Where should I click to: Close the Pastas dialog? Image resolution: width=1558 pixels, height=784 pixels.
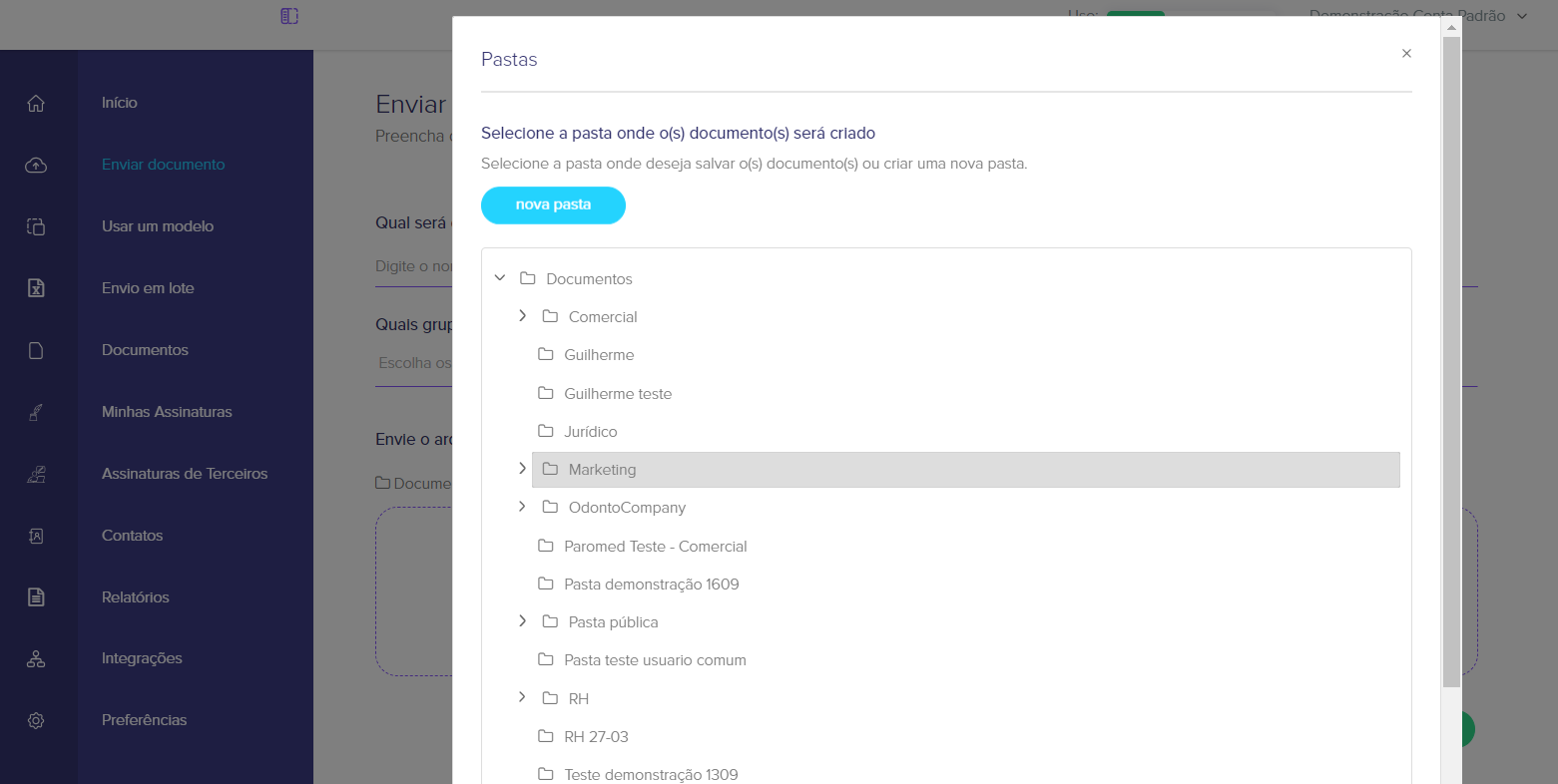1406,53
